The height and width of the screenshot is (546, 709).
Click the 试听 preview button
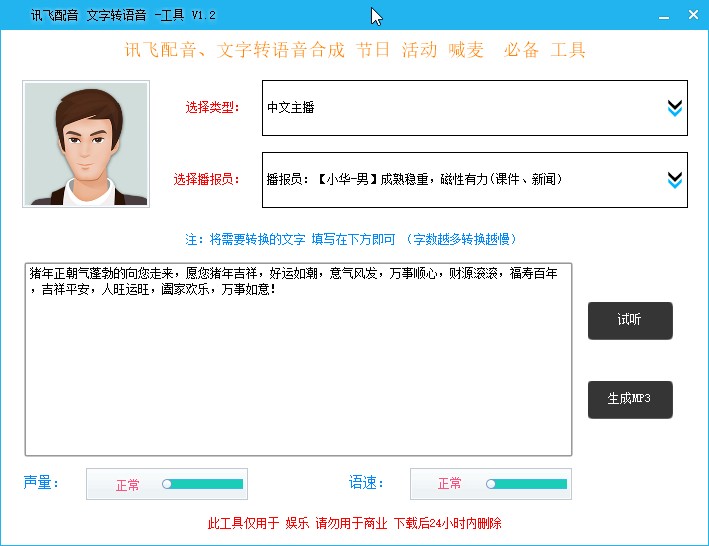pos(630,320)
